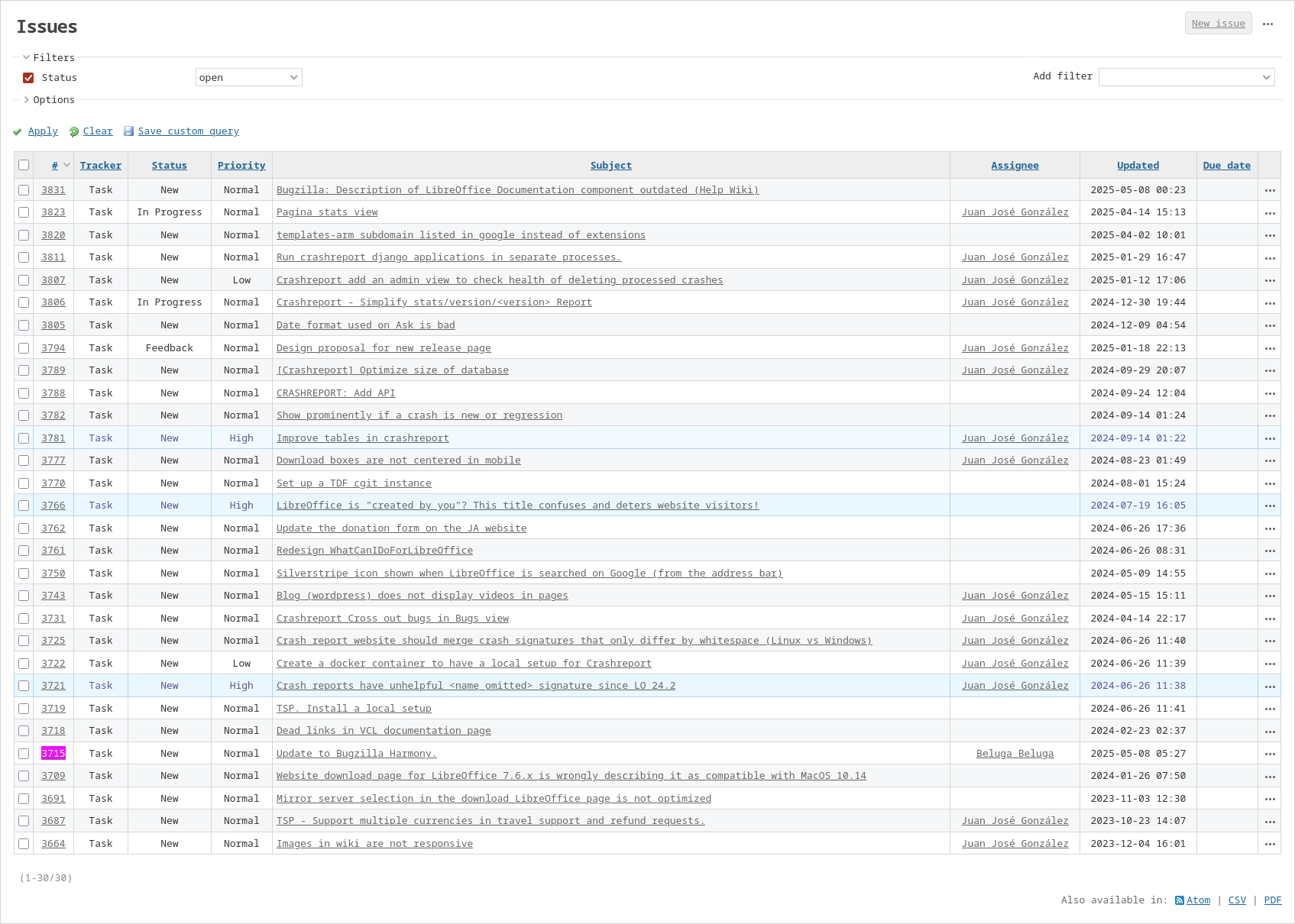Open actions menu for issue 3820
Screen dimensions: 1295x924
(x=1270, y=235)
